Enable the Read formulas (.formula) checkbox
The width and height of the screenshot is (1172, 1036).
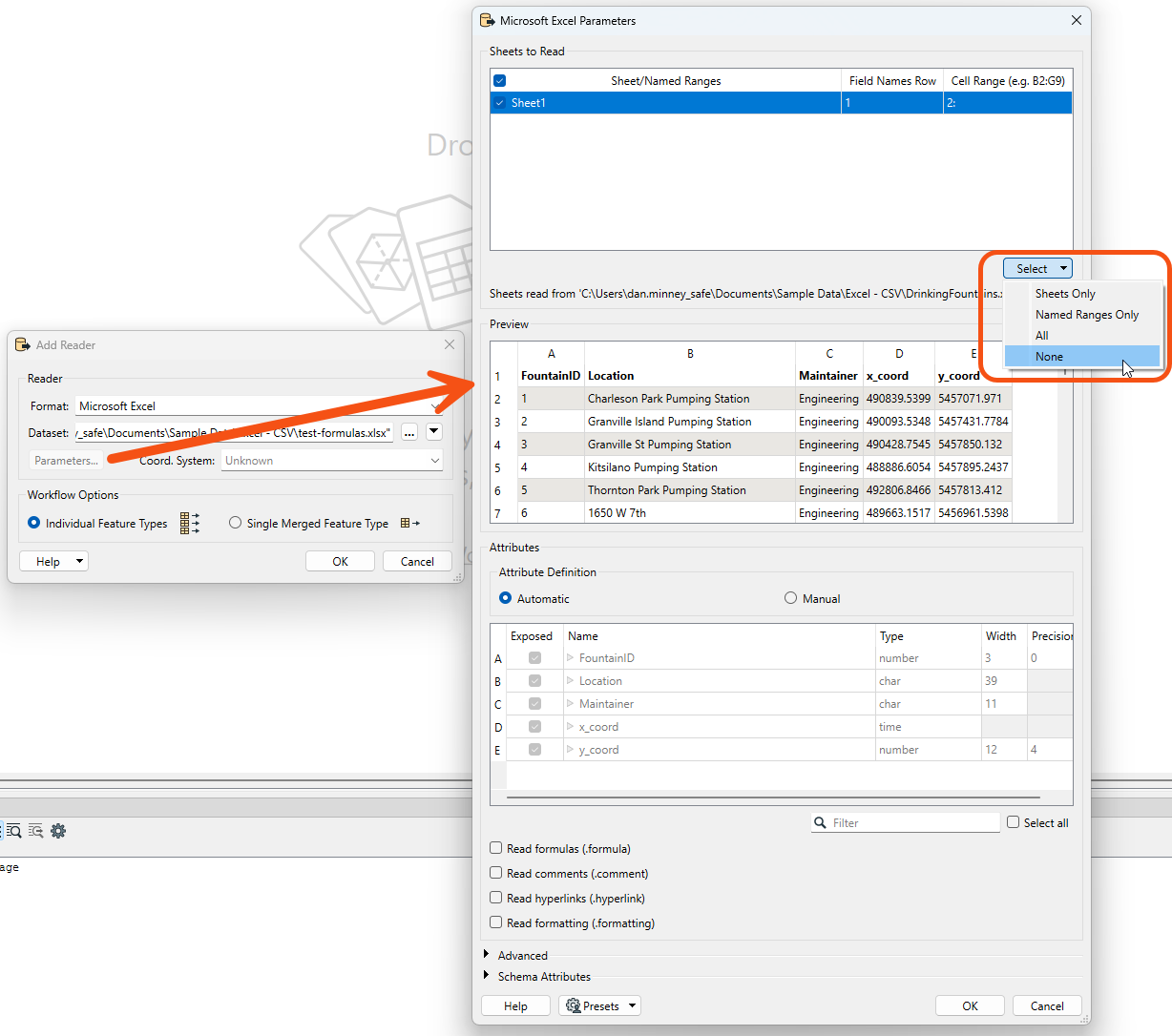496,848
